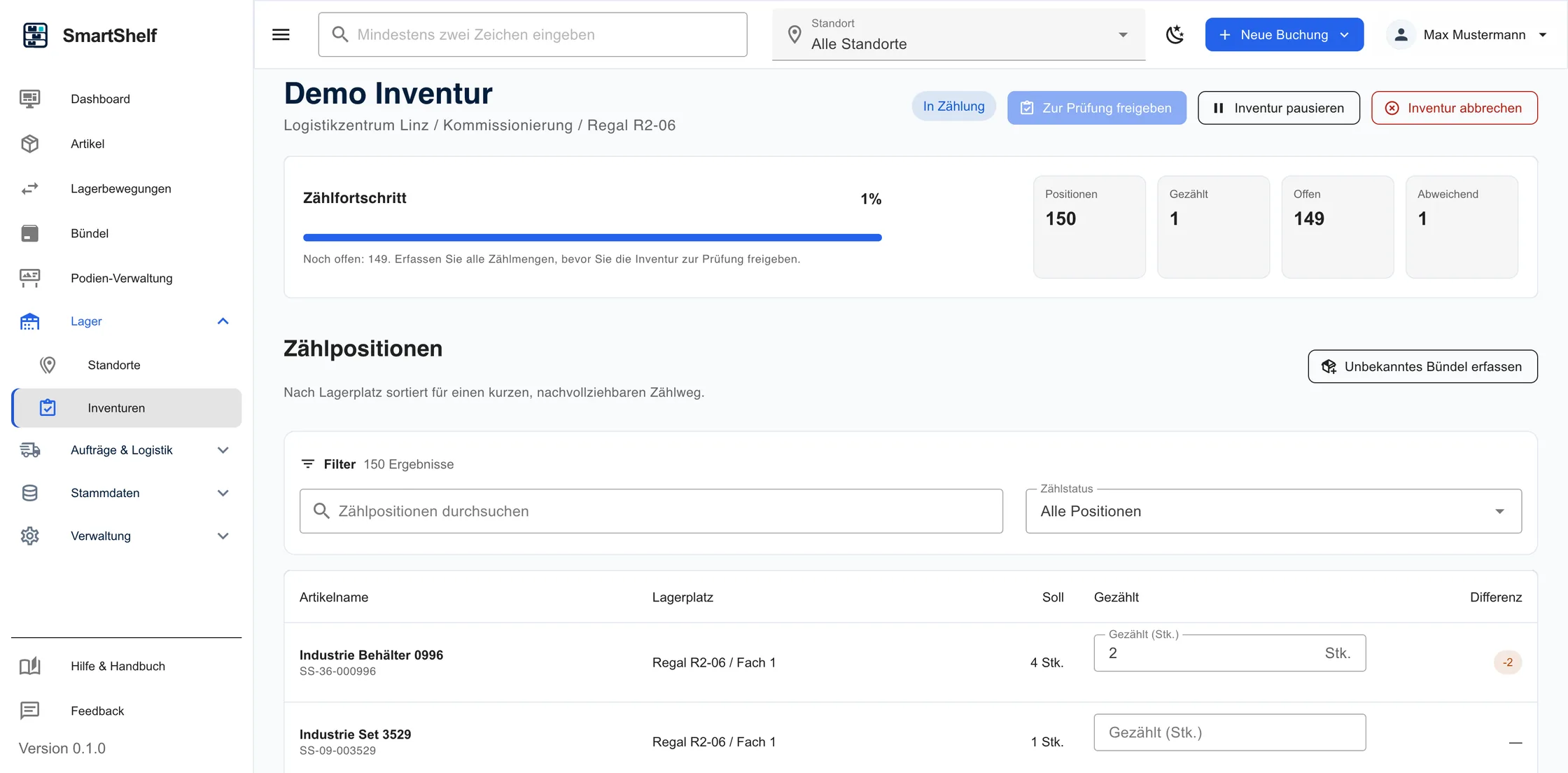Open the Standort Alle Standorte dropdown
1568x773 pixels.
coord(958,34)
